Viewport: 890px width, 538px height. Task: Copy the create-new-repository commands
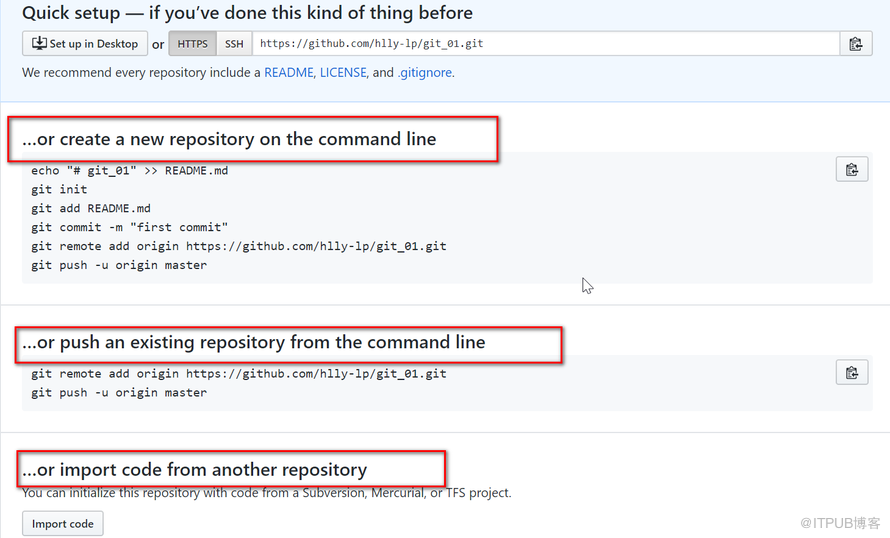852,169
